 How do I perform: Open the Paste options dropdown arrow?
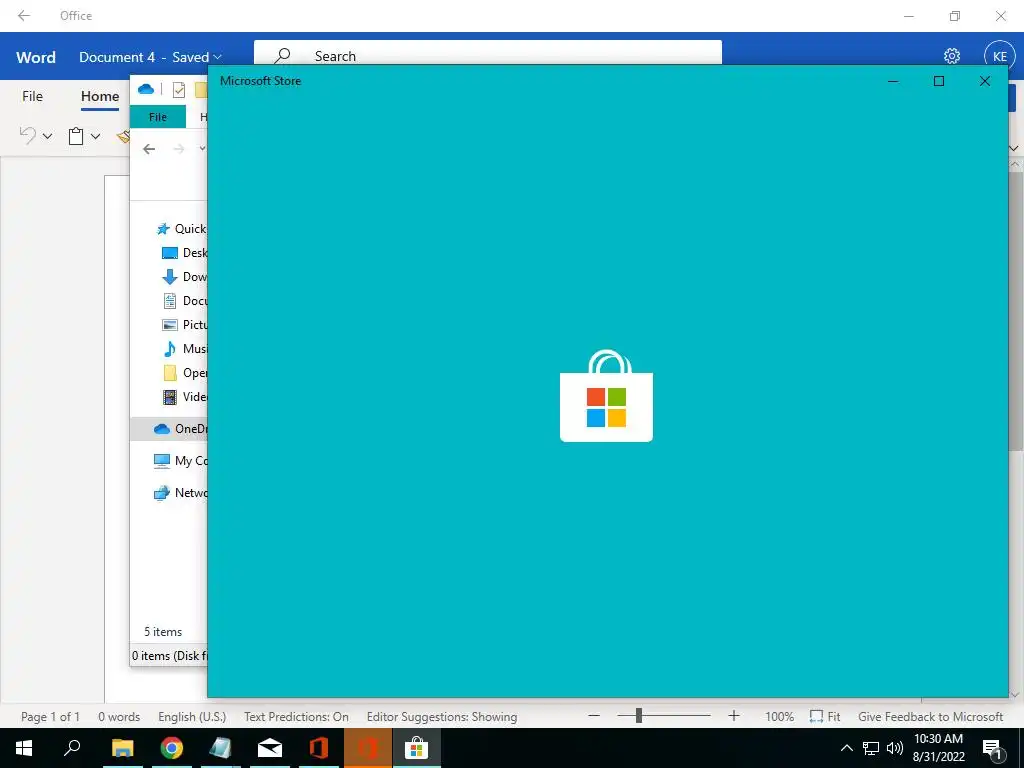pyautogui.click(x=95, y=136)
